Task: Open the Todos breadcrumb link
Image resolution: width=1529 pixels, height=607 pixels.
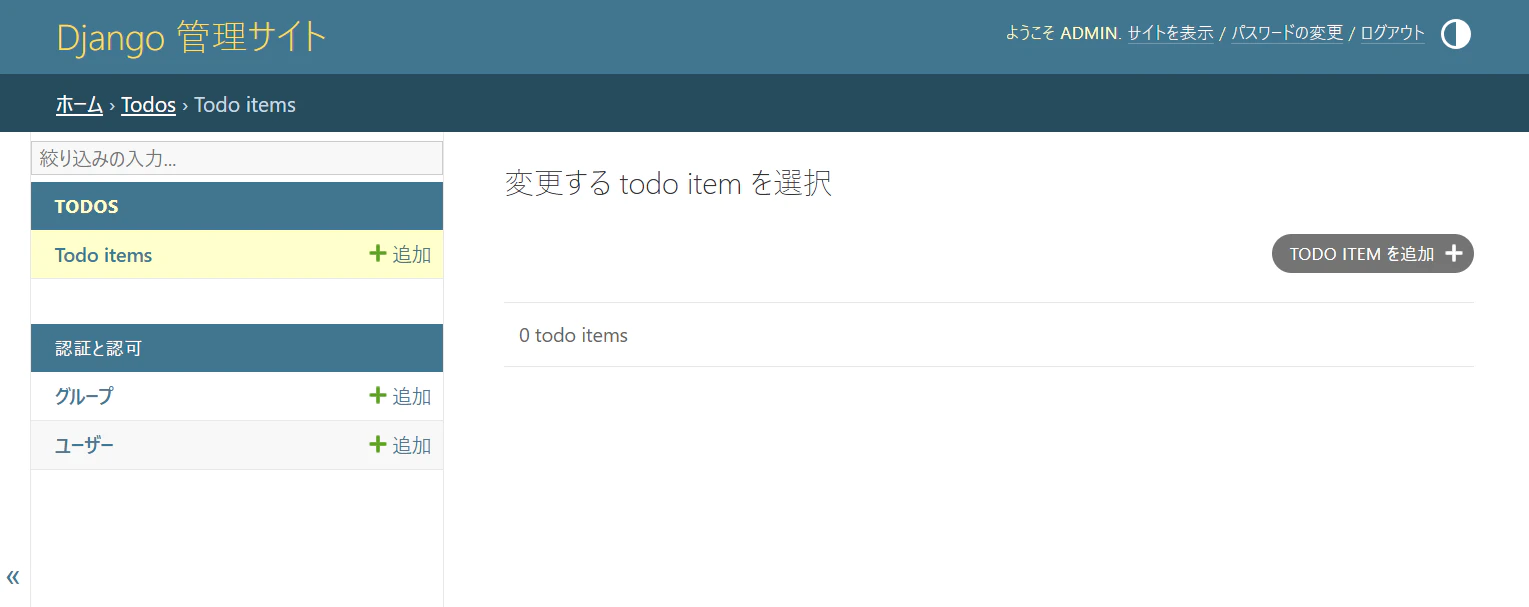Action: (148, 104)
